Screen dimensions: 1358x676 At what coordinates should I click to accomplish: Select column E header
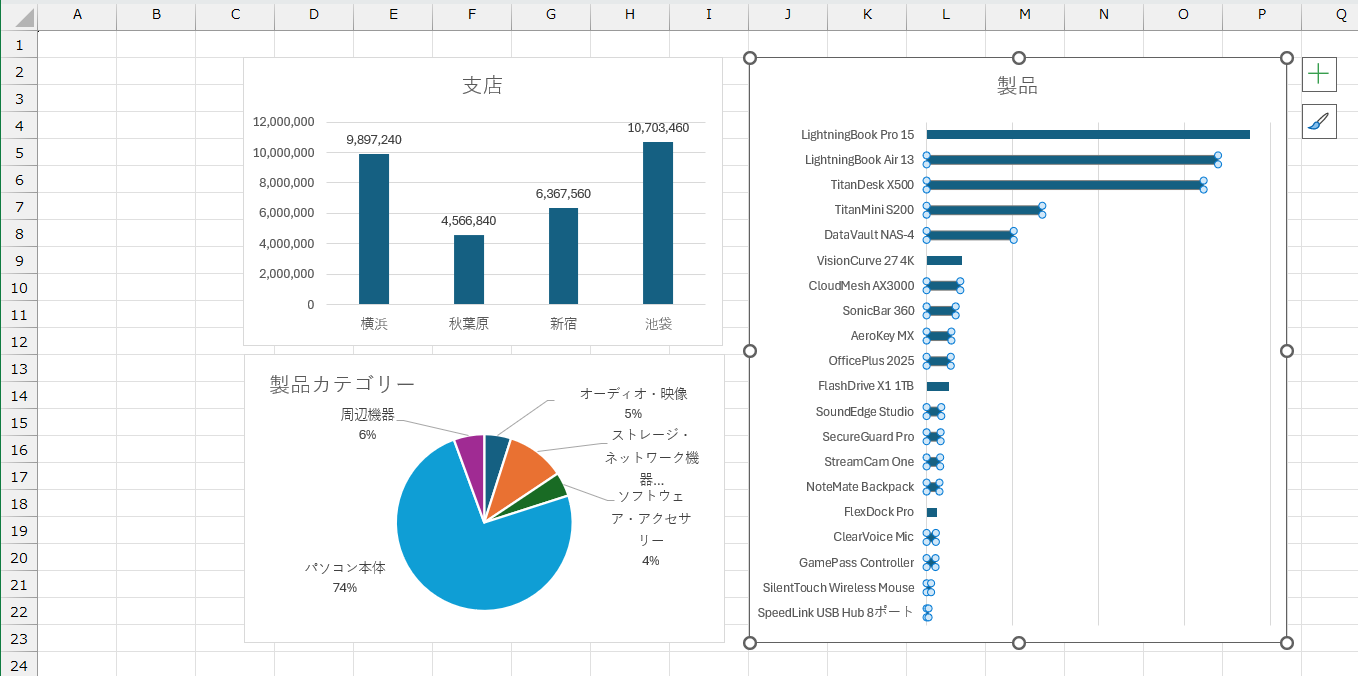(393, 15)
